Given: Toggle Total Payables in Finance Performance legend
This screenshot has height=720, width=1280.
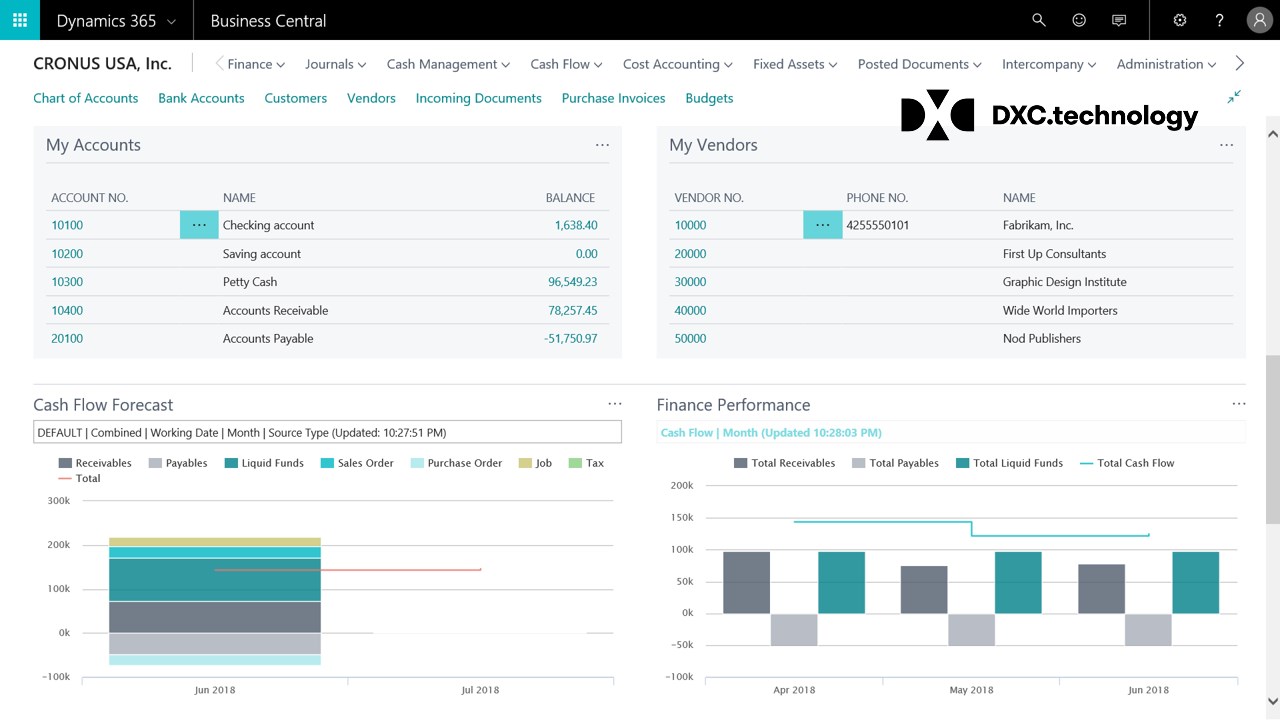Looking at the screenshot, I should coord(896,463).
